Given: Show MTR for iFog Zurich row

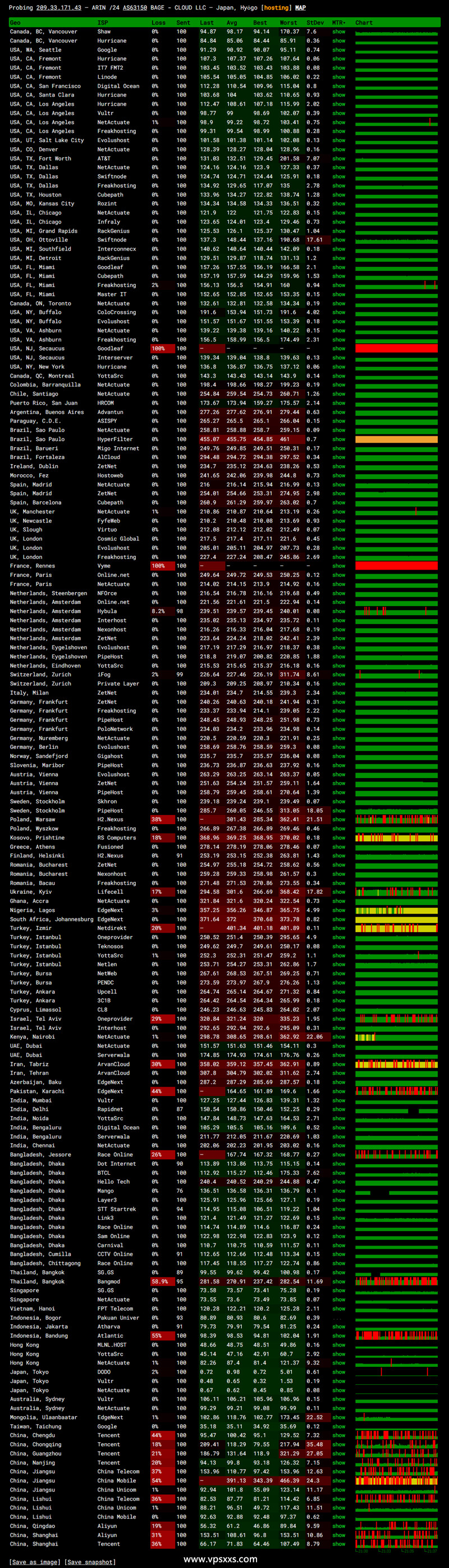Looking at the screenshot, I should point(338,674).
